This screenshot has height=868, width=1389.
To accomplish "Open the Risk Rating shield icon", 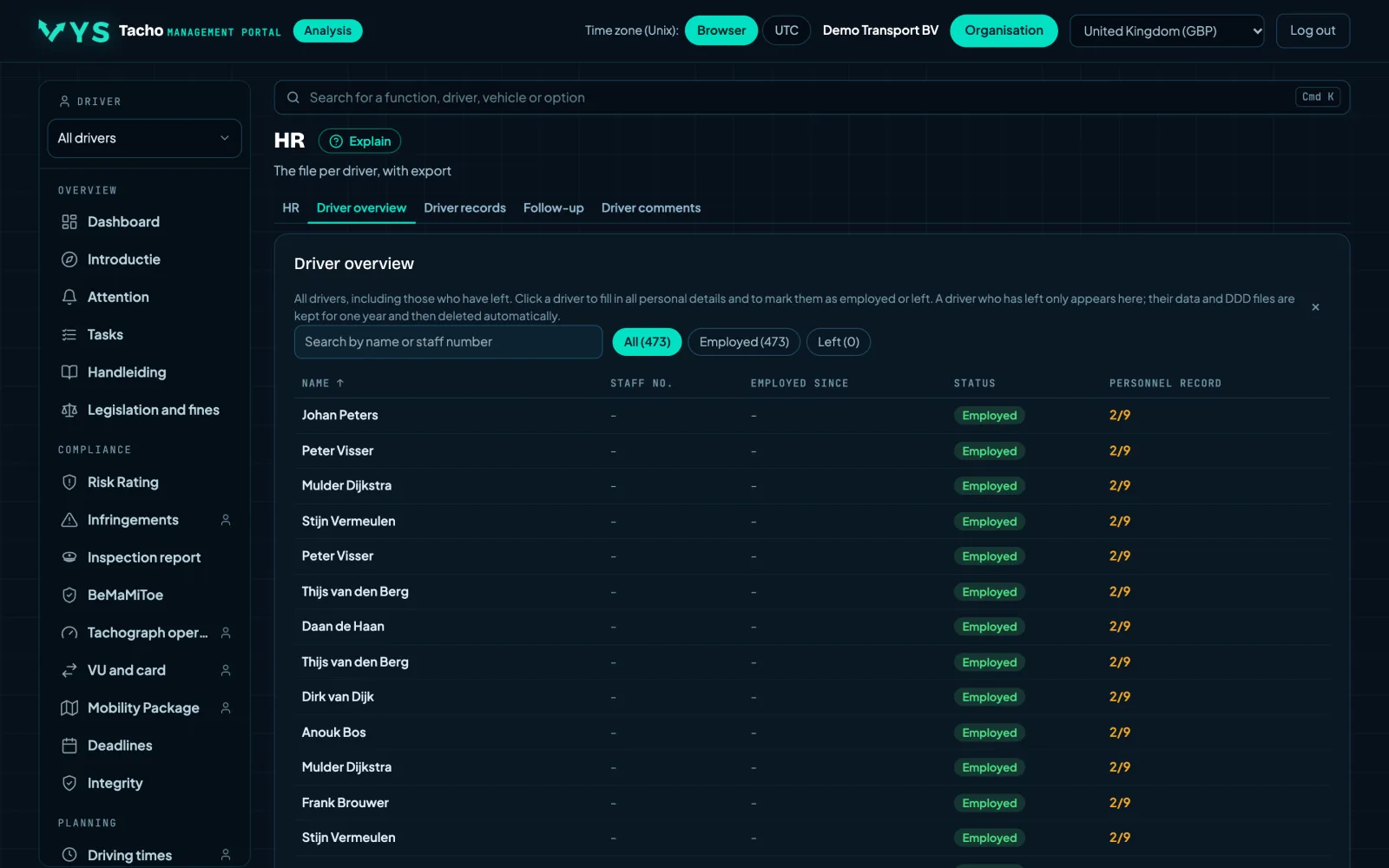I will (69, 483).
